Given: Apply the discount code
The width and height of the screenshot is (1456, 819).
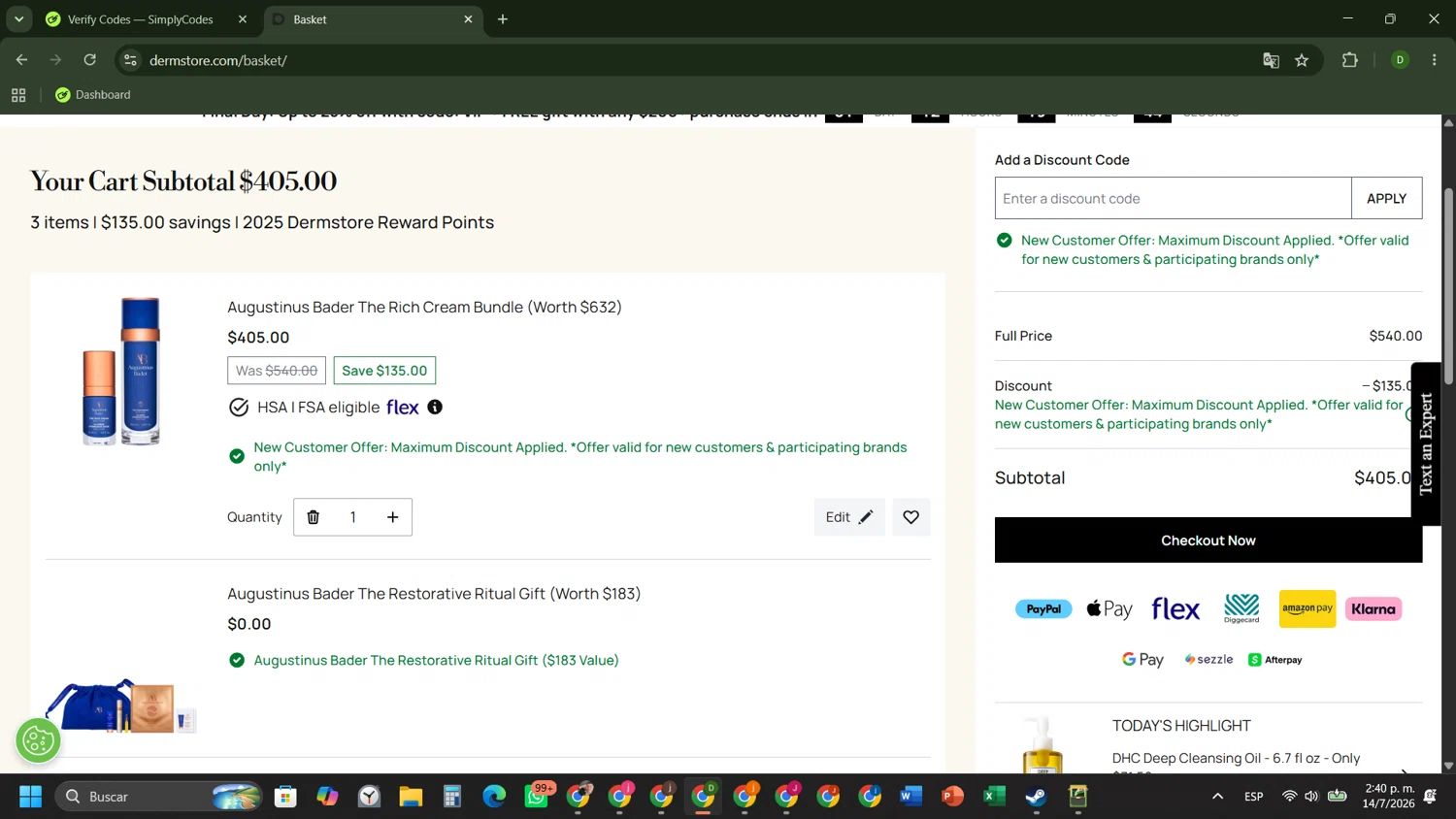Looking at the screenshot, I should click(x=1386, y=198).
